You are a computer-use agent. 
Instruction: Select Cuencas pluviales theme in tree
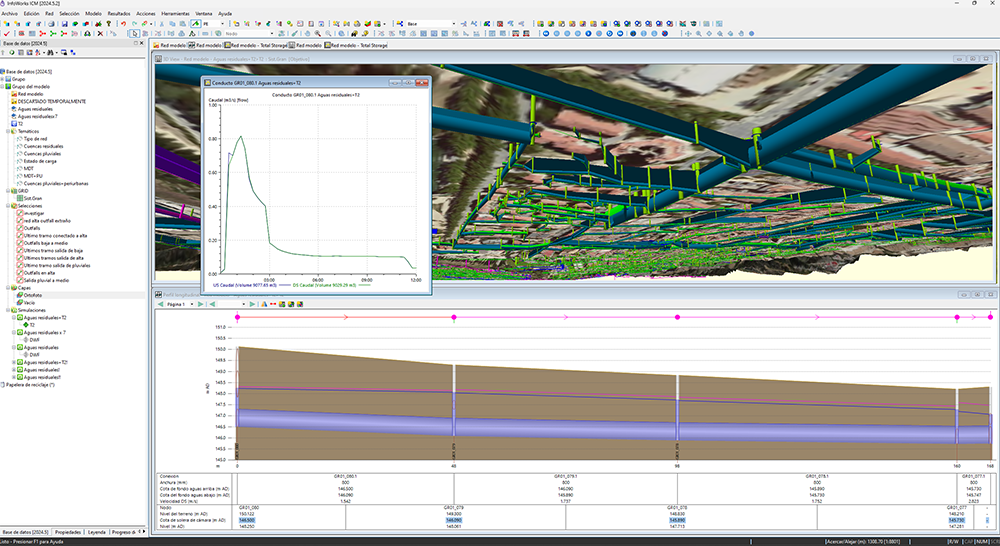(x=43, y=153)
